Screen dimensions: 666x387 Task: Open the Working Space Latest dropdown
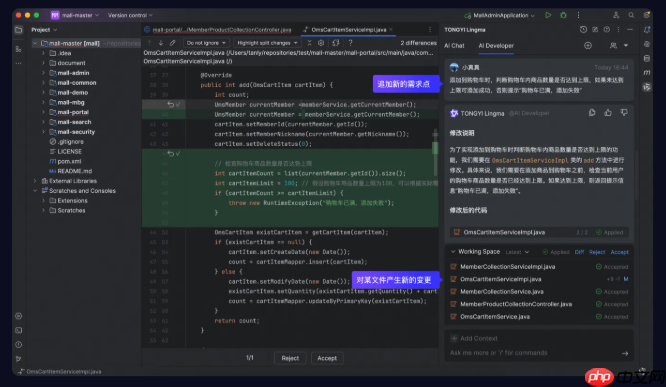tap(517, 252)
